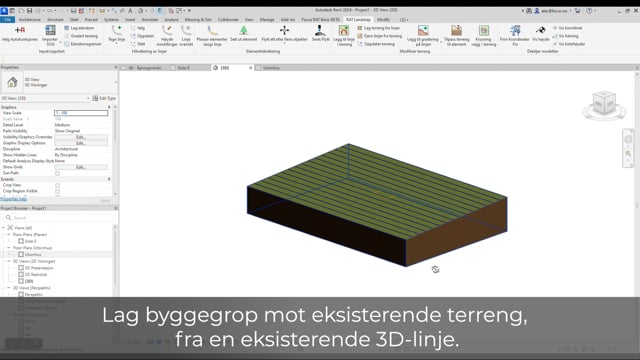Toggle the Crop View checkbox
This screenshot has height=360, width=640.
(x=58, y=185)
